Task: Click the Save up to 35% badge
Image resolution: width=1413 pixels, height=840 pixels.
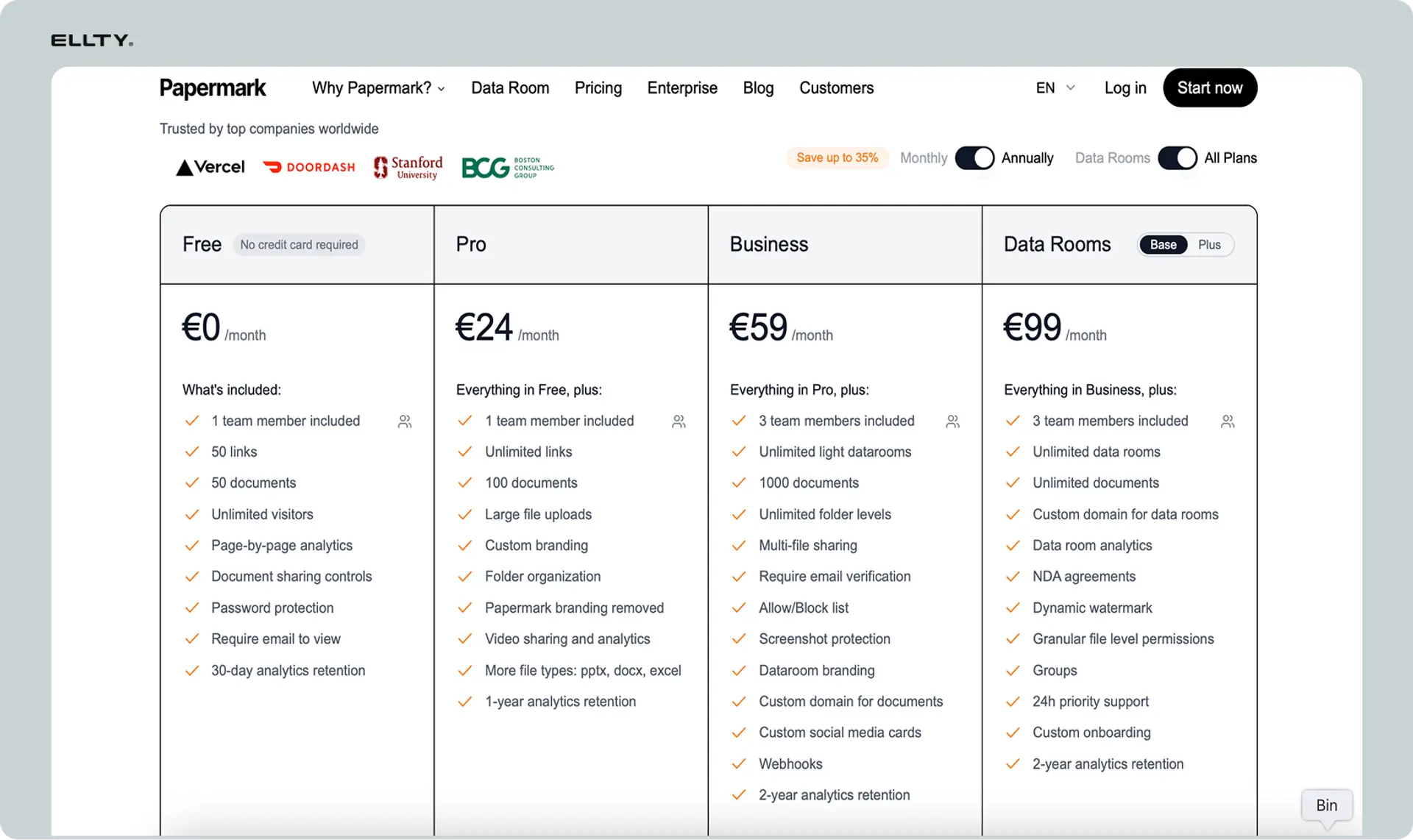Action: pos(837,157)
